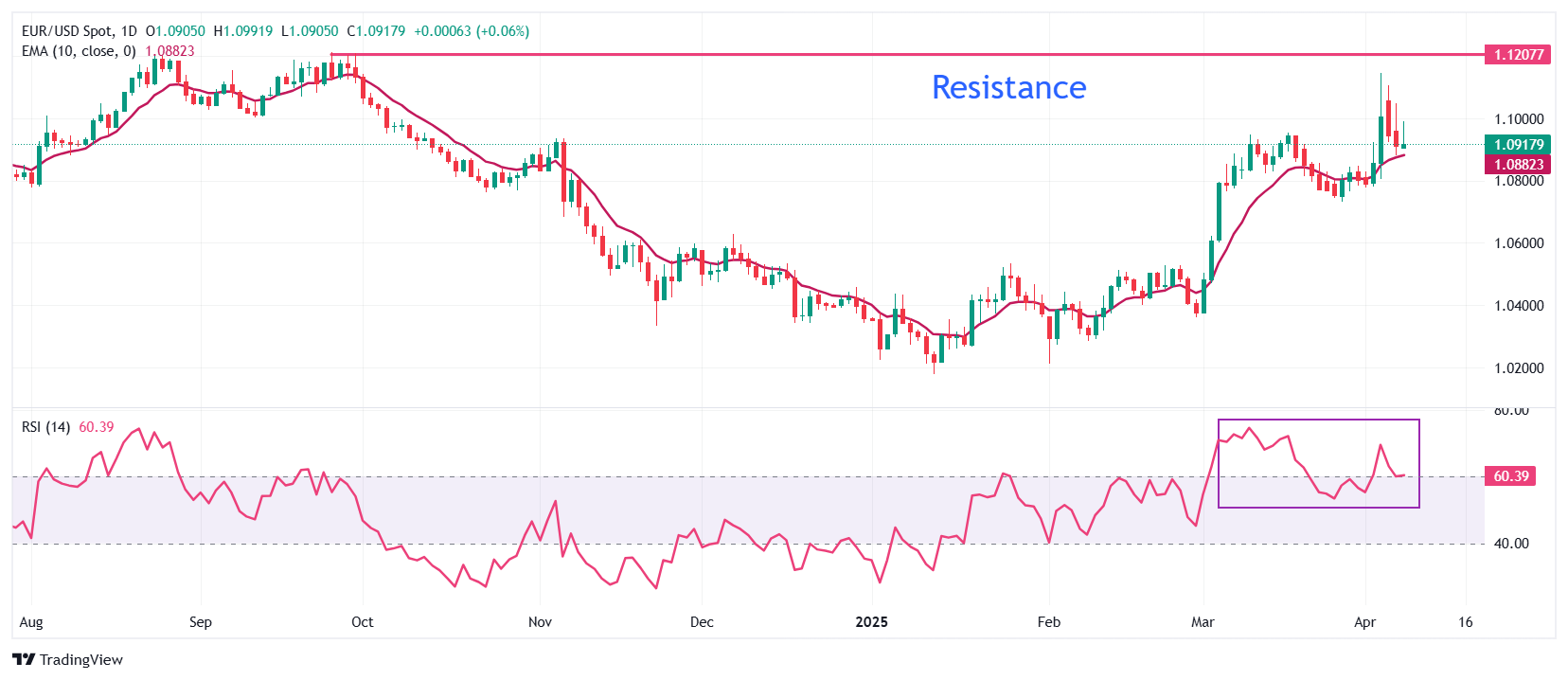Image resolution: width=1568 pixels, height=680 pixels.
Task: Click the 1.12077 resistance price label
Action: coord(1518,55)
